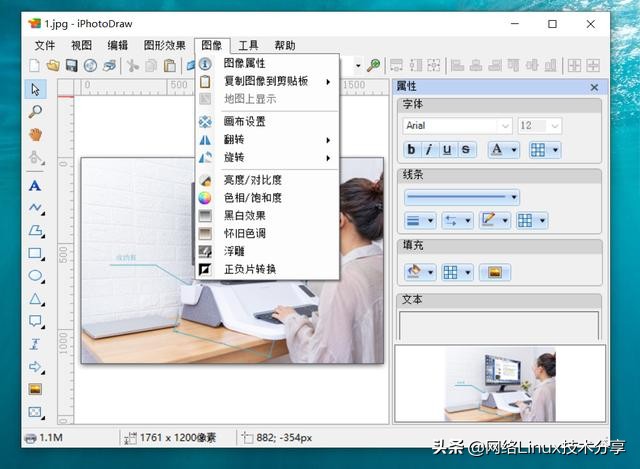Select the polygon shape tool

click(36, 231)
